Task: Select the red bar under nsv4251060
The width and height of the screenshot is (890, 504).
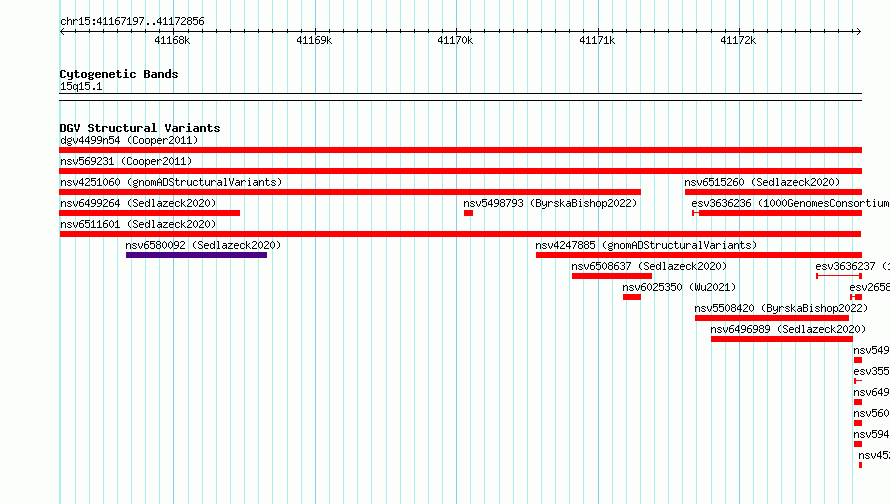Action: tap(350, 192)
